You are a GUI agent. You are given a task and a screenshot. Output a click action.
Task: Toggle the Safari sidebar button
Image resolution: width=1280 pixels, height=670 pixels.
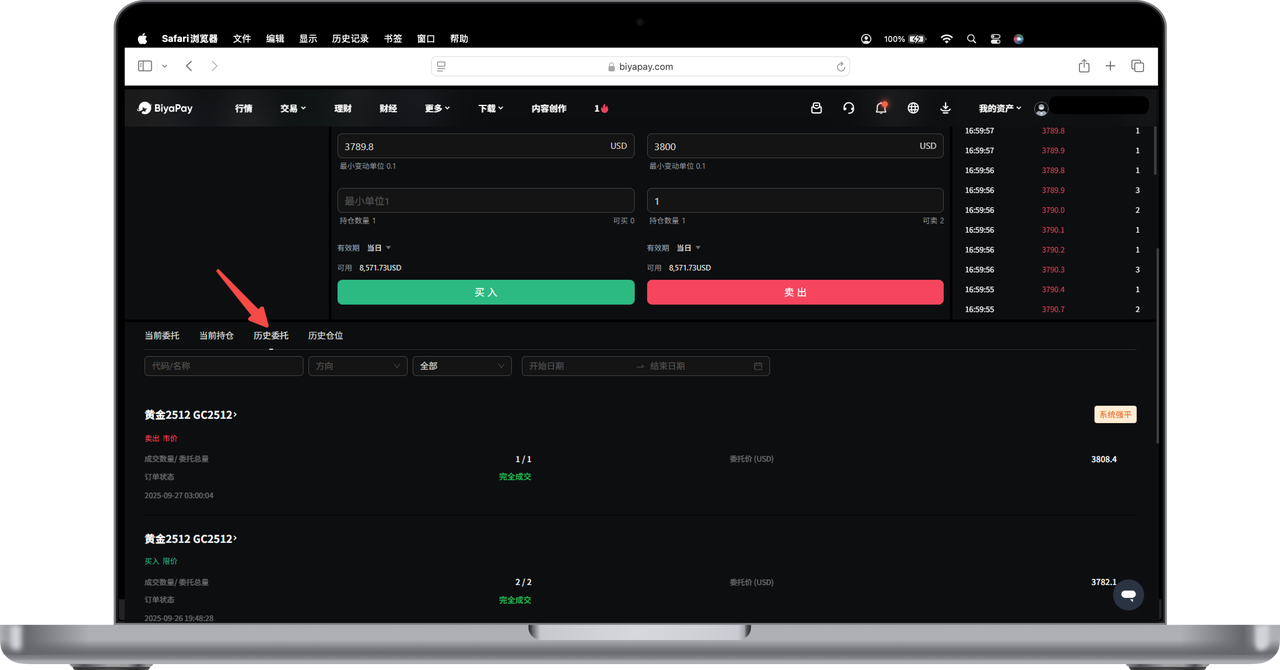(145, 66)
